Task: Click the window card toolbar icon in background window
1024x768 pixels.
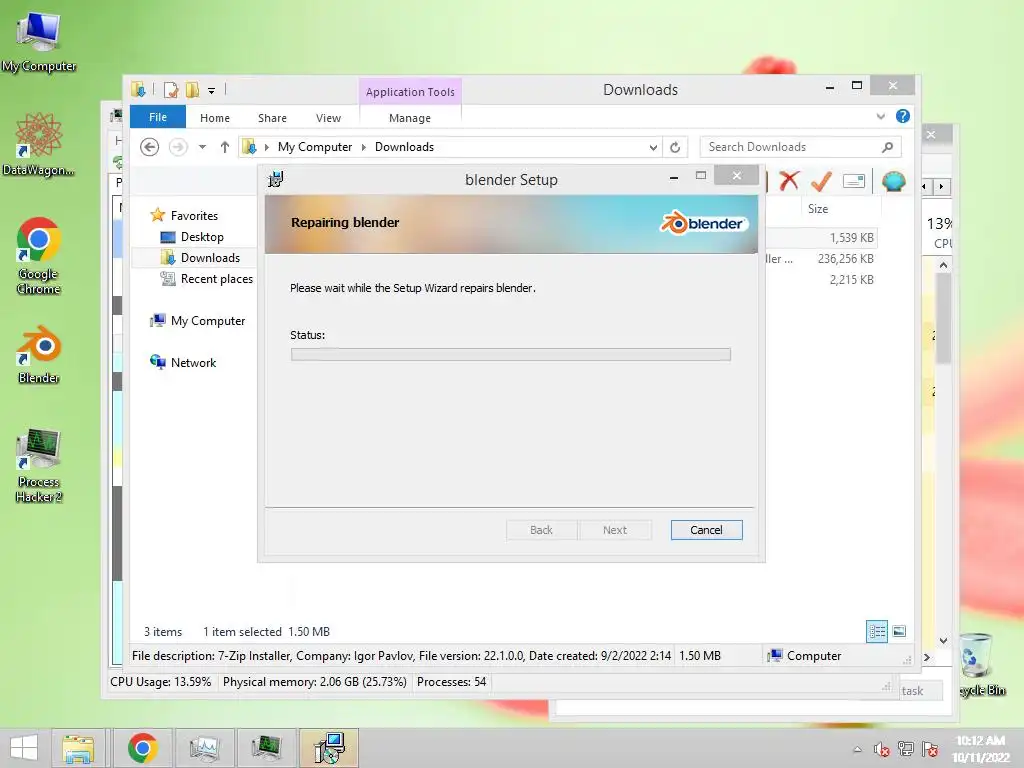Action: (854, 181)
